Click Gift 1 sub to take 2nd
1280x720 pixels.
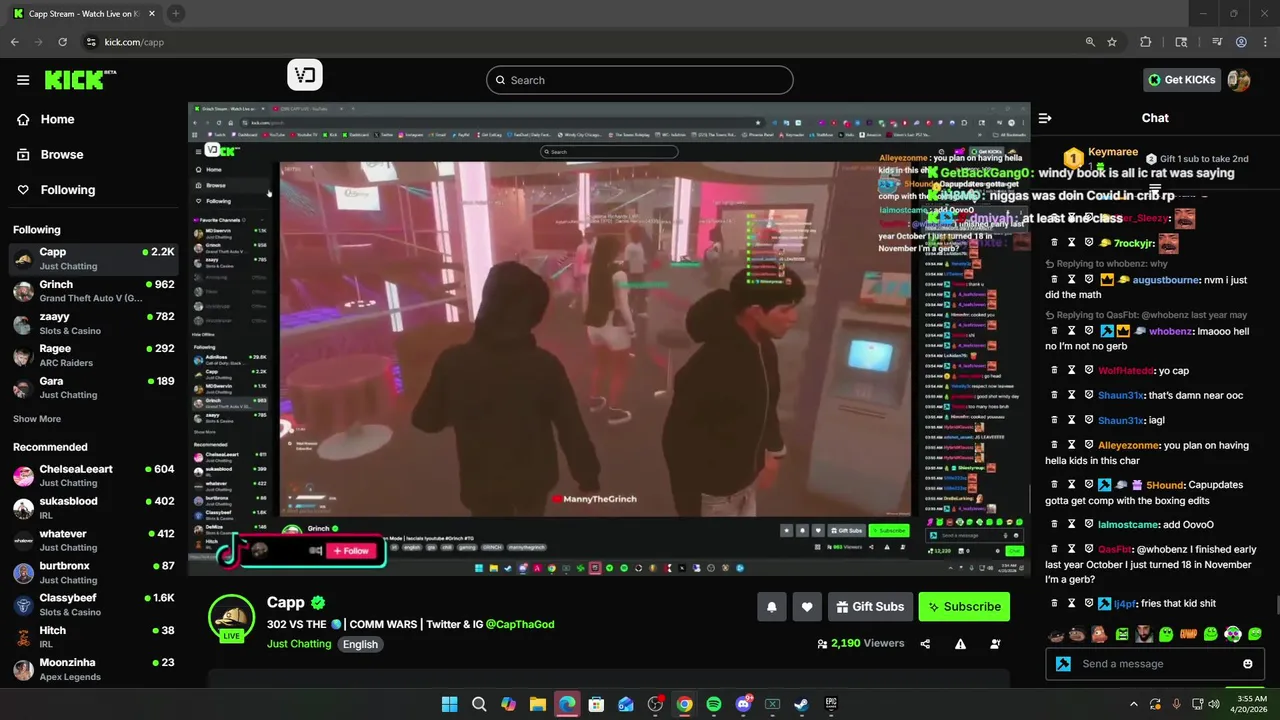(x=1197, y=159)
